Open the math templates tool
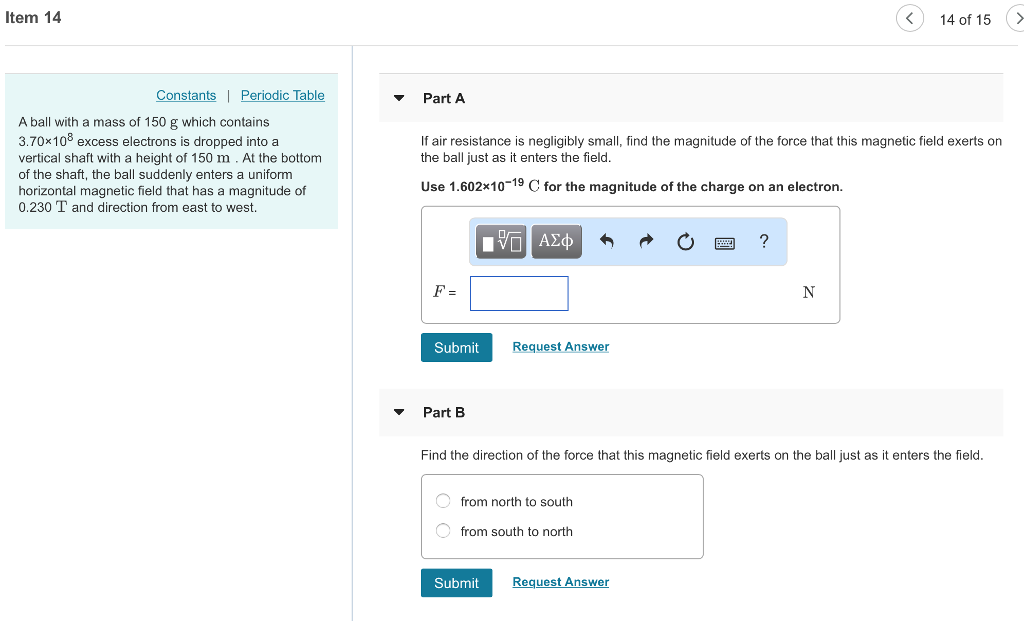The image size is (1024, 621). tap(501, 241)
